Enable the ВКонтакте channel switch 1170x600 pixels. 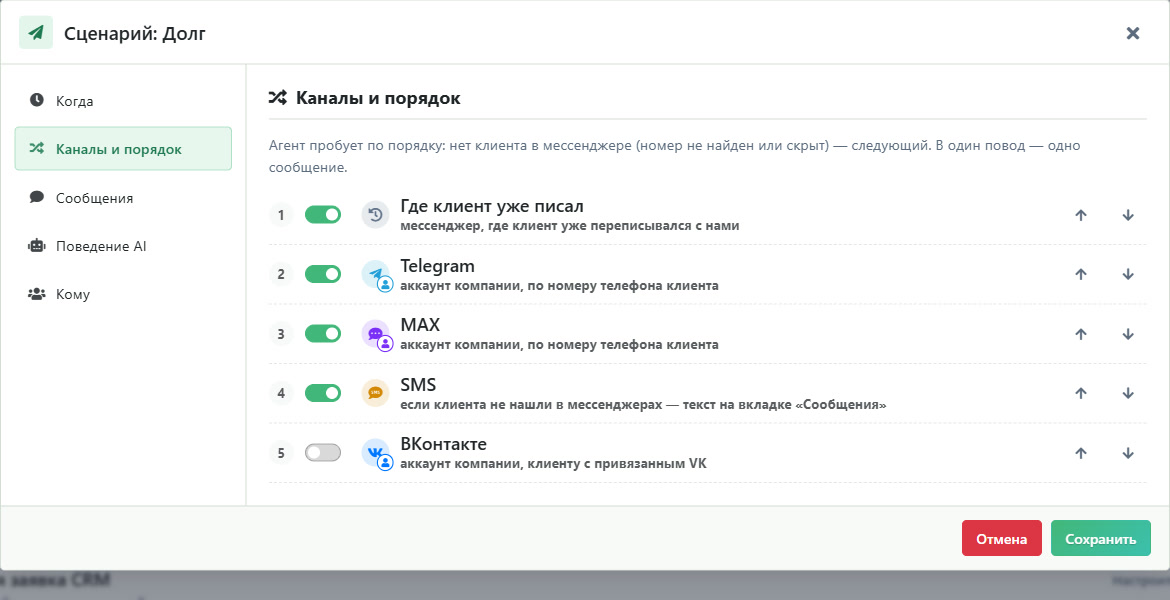point(323,452)
